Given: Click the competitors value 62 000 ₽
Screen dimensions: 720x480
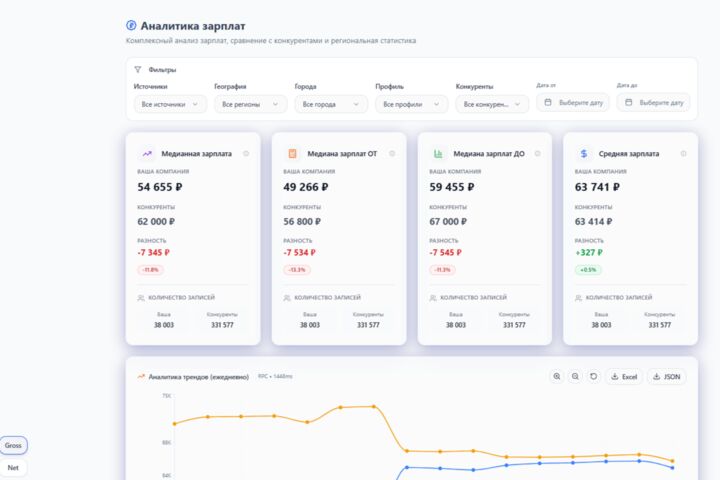Looking at the screenshot, I should (156, 221).
